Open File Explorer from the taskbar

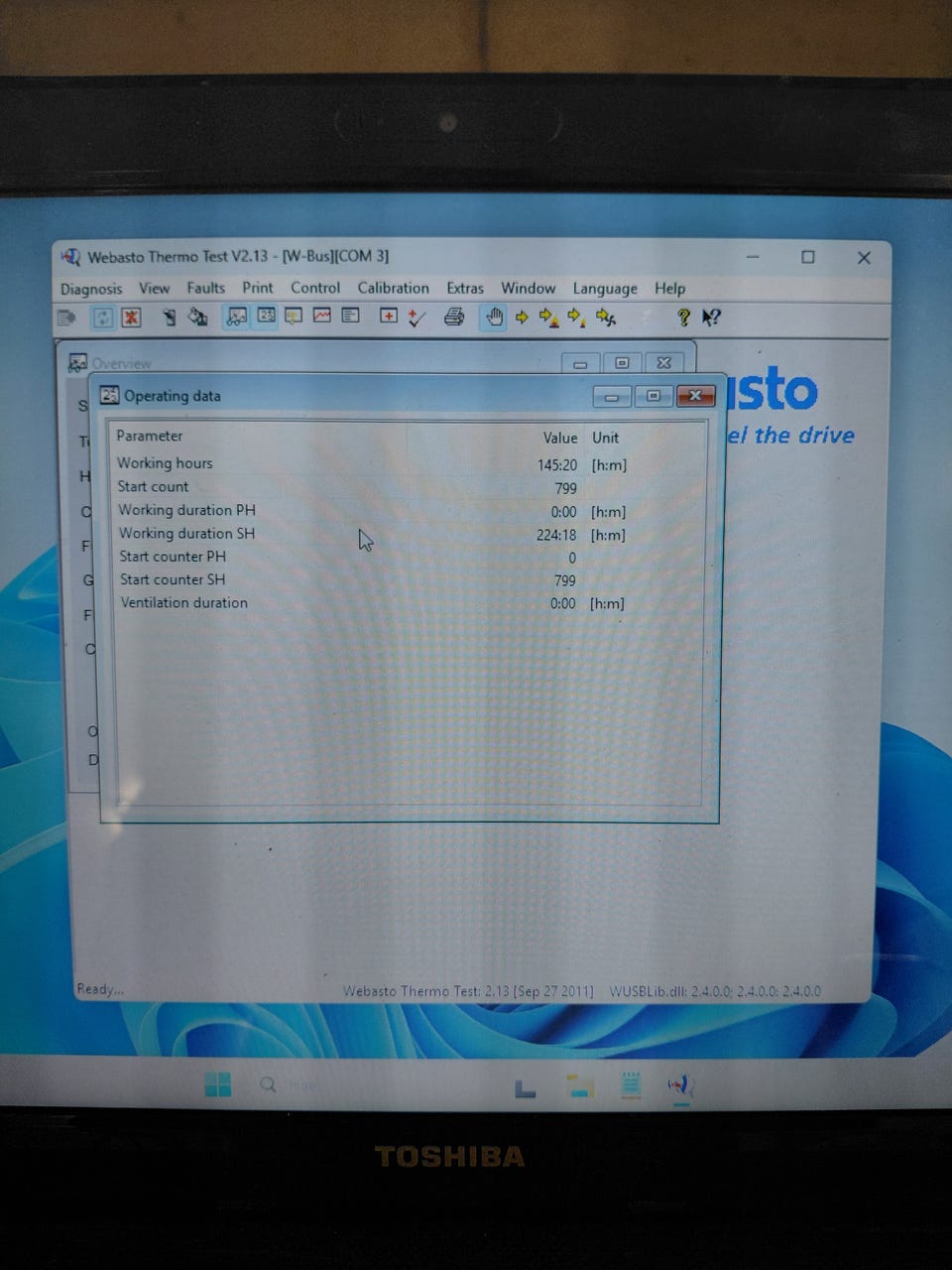[x=580, y=1086]
